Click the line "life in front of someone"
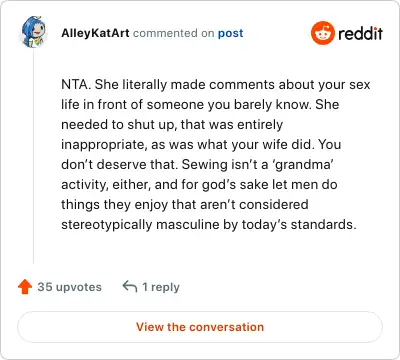Image resolution: width=400 pixels, height=360 pixels. 200,104
